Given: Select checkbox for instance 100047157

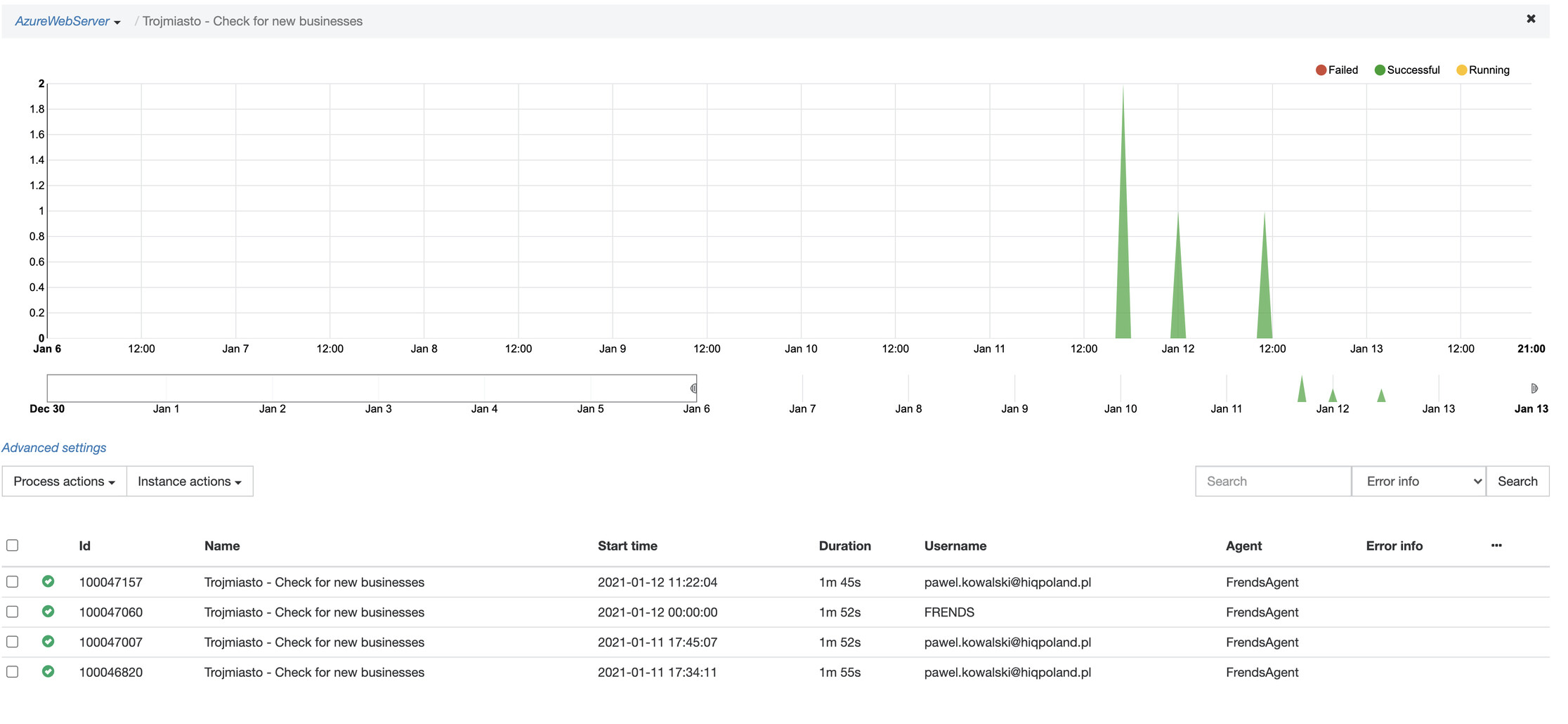Looking at the screenshot, I should [12, 582].
